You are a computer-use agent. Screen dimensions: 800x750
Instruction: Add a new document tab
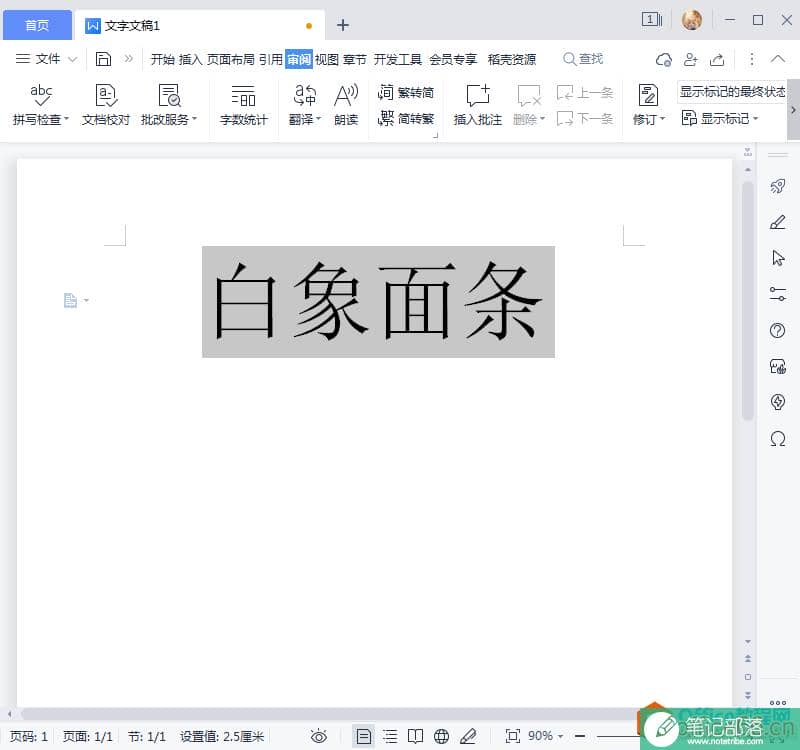pos(343,25)
